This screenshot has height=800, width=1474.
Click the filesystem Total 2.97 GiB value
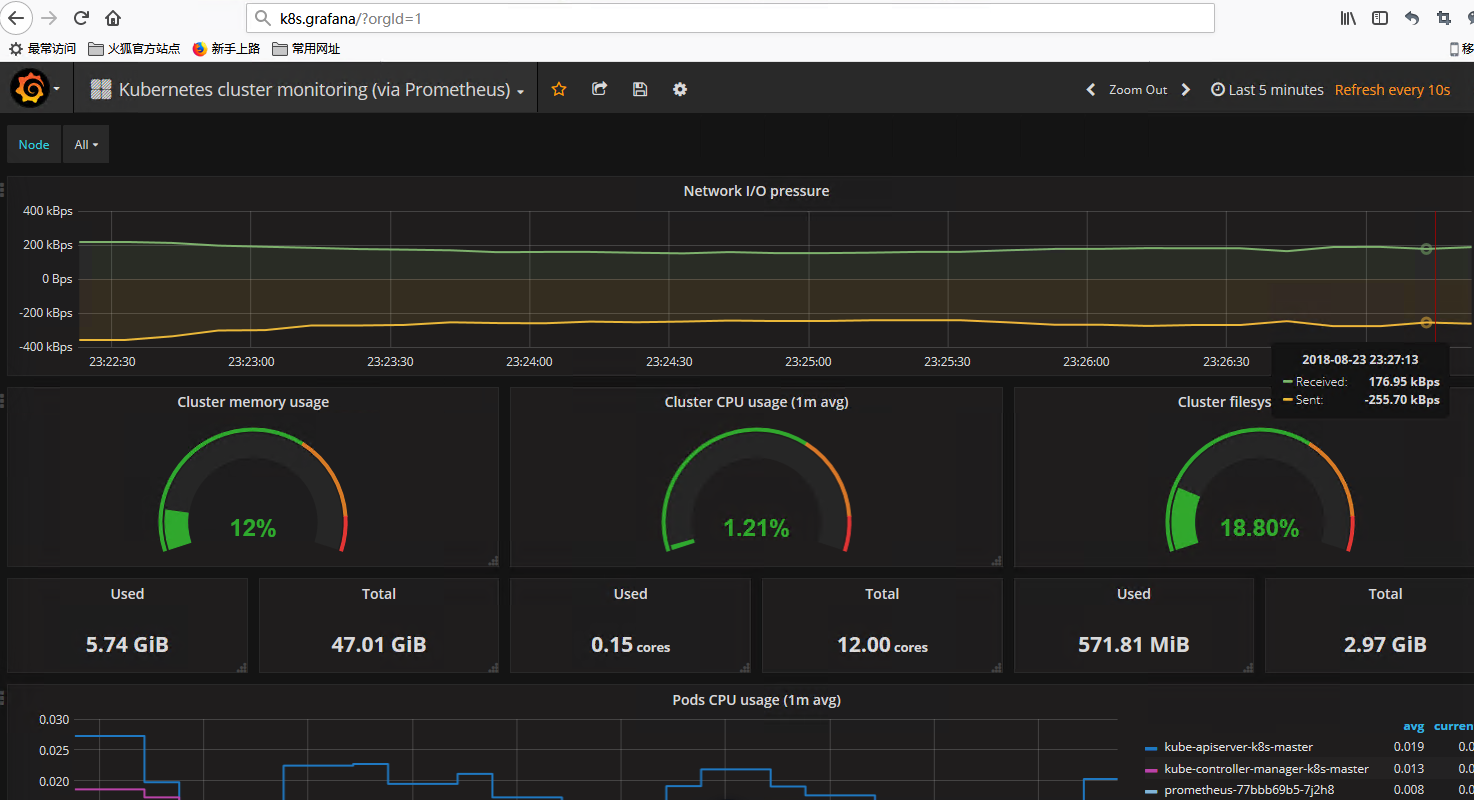click(x=1385, y=645)
